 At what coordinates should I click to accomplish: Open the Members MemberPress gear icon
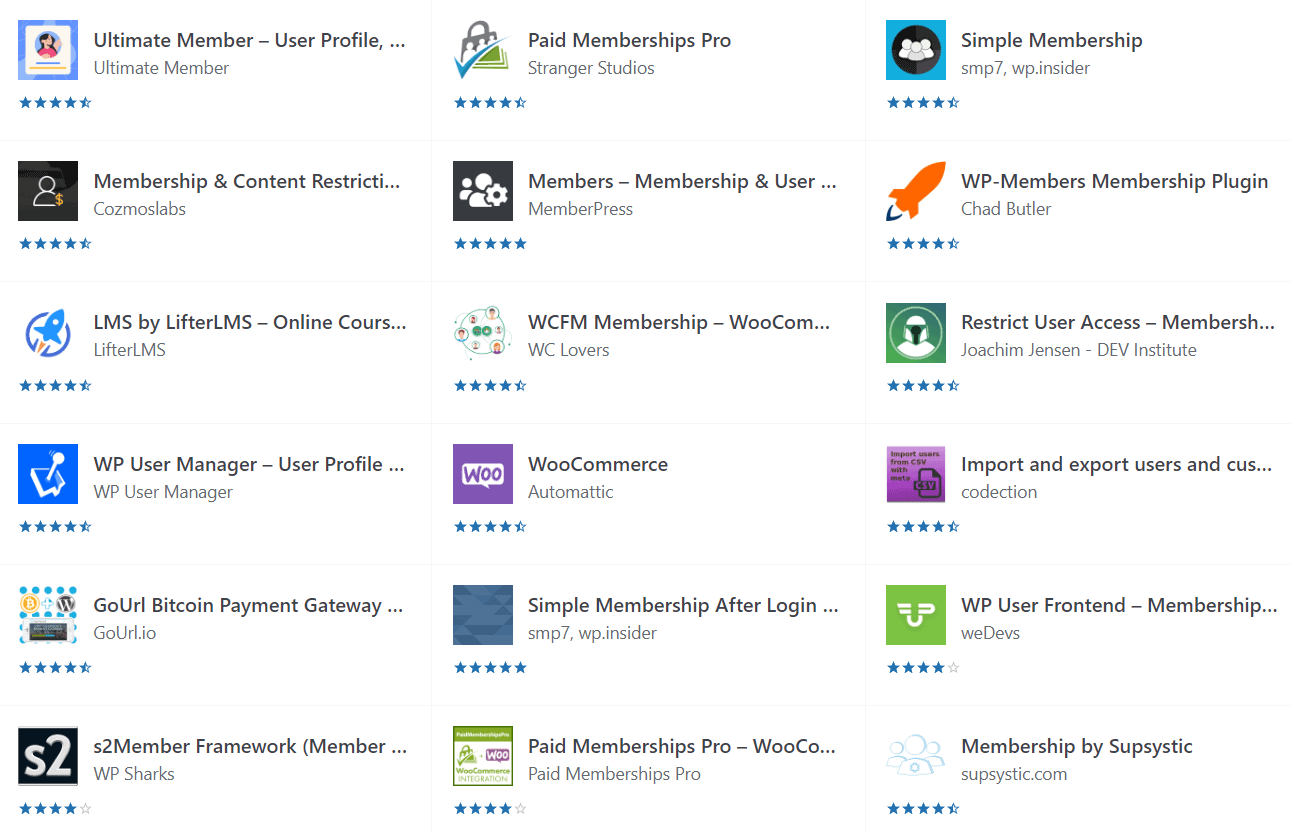click(x=483, y=191)
